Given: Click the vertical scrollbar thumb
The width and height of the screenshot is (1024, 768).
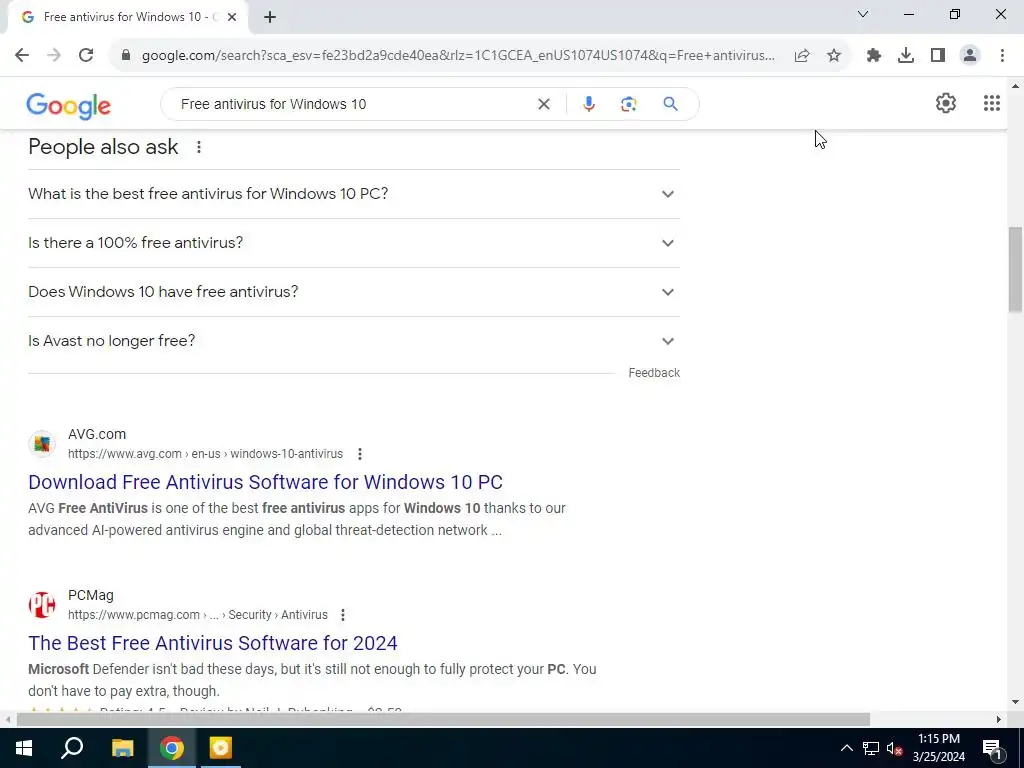Looking at the screenshot, I should click(1015, 268).
